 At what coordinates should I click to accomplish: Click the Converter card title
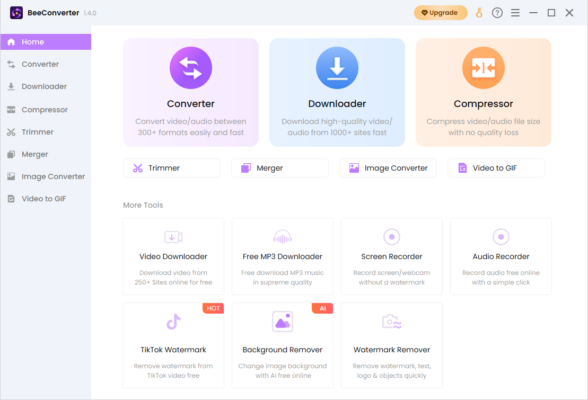pyautogui.click(x=191, y=104)
